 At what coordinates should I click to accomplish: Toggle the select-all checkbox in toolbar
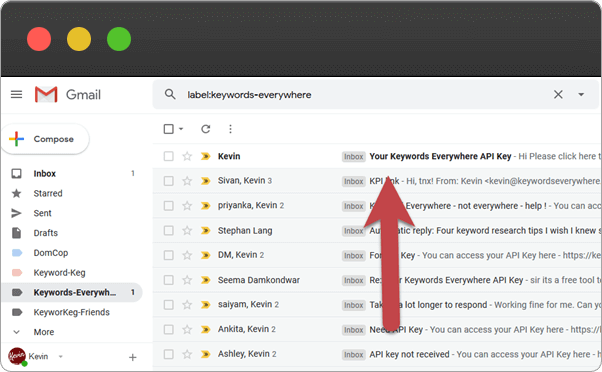[x=169, y=129]
